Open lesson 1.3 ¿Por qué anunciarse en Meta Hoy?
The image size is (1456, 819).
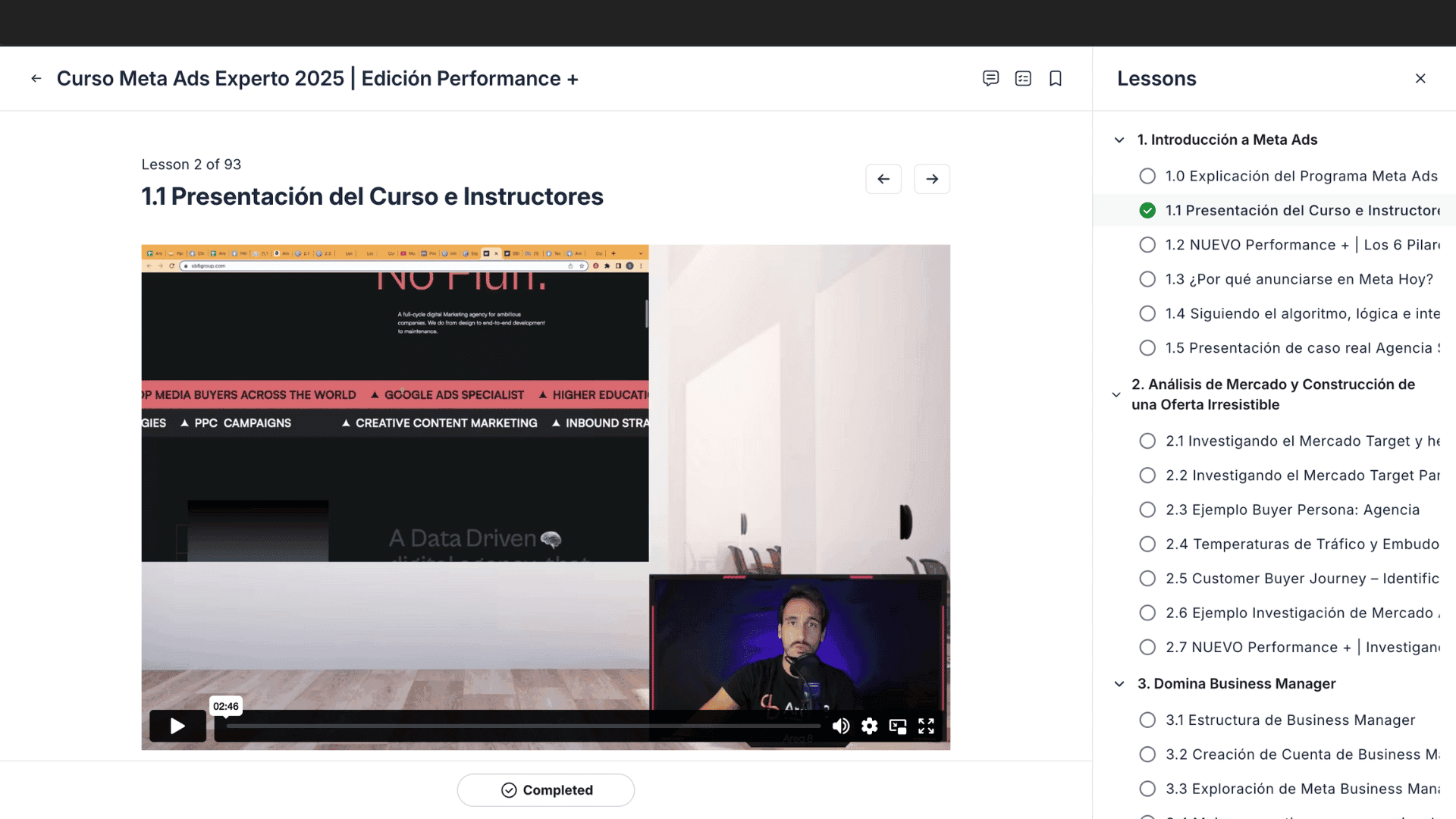1299,279
